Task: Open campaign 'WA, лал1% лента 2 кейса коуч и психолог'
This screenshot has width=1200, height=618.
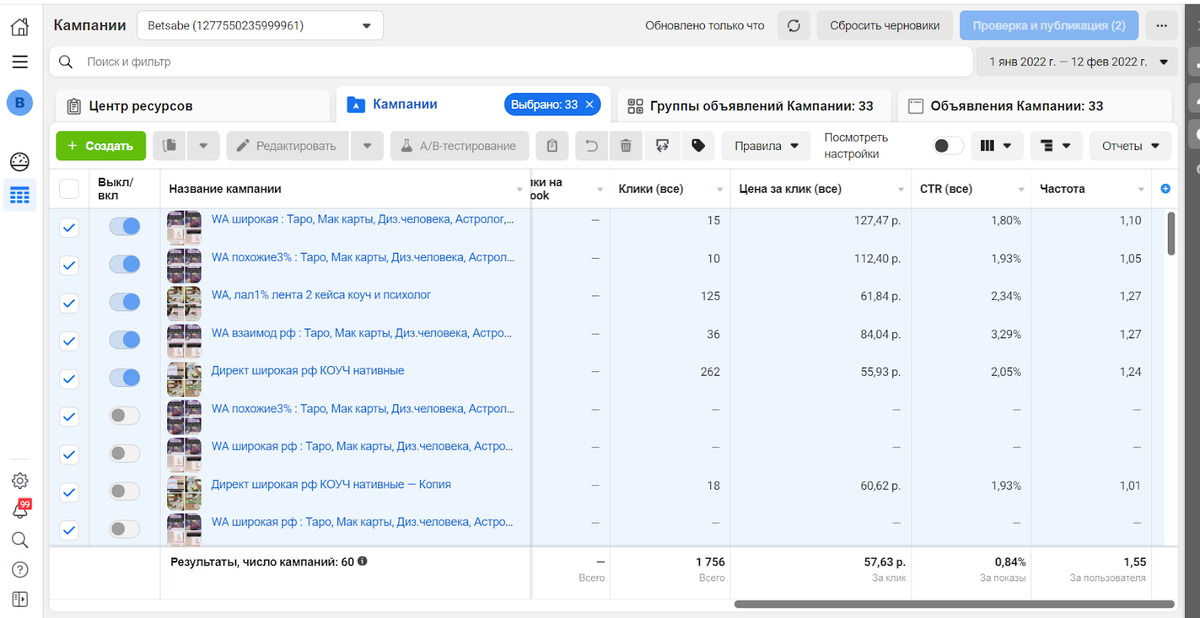Action: tap(321, 295)
